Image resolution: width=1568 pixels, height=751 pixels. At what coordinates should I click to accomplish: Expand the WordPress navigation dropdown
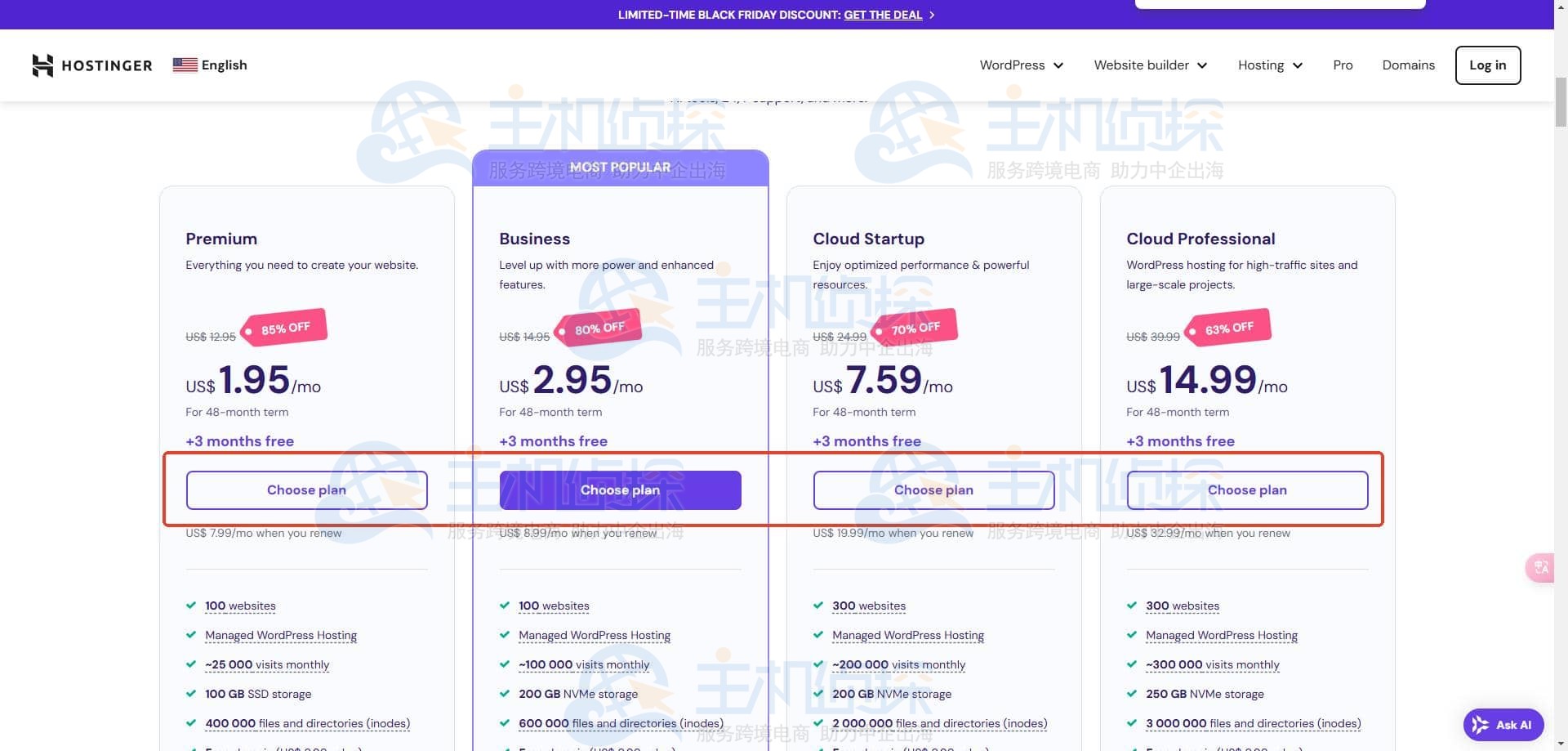click(x=1020, y=65)
